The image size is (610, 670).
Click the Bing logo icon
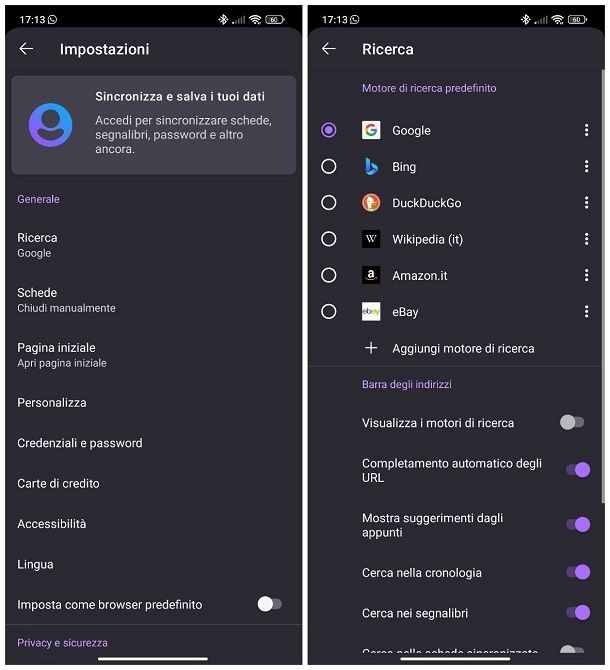click(371, 167)
